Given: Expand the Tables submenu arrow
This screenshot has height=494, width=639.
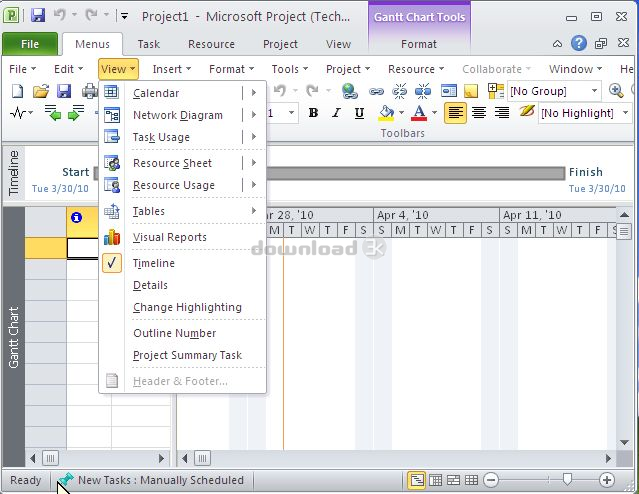Looking at the screenshot, I should click(253, 211).
